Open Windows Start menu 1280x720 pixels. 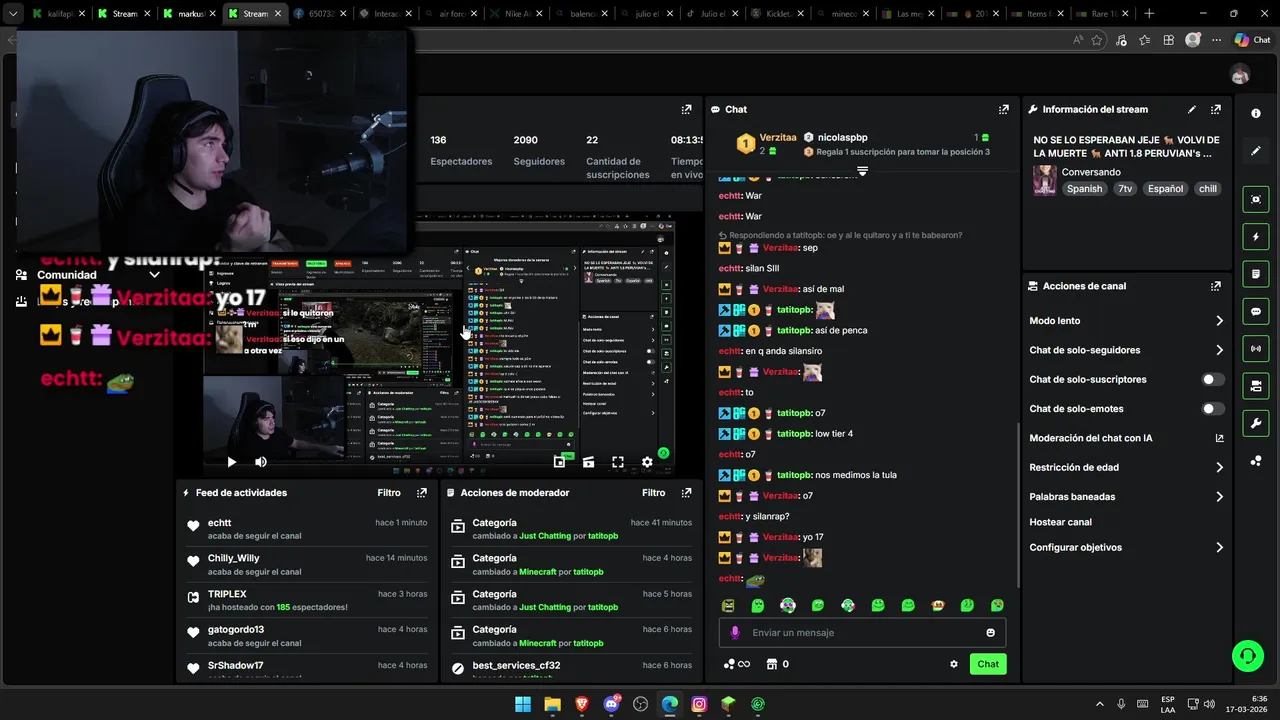coord(523,704)
